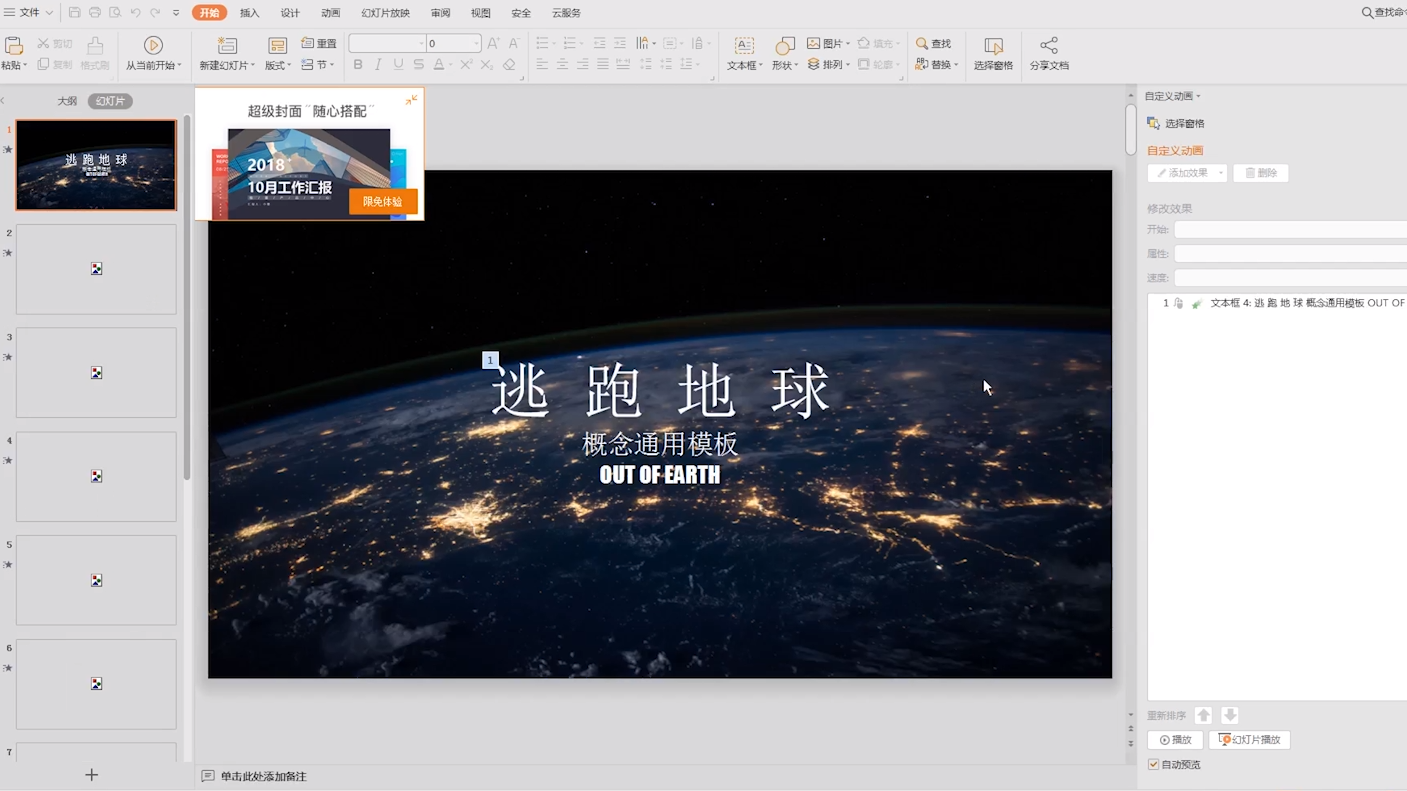Move animation order up arrow
The width and height of the screenshot is (1407, 791).
point(1204,715)
